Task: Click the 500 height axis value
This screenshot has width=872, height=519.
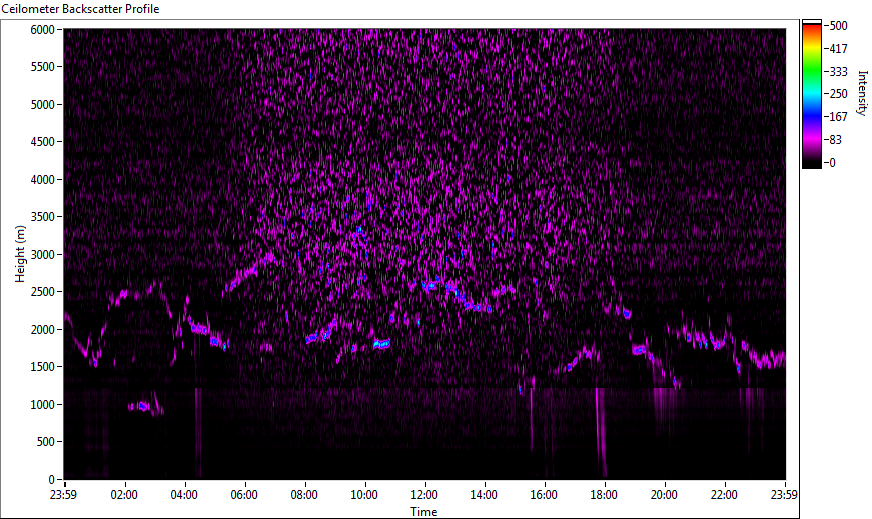Action: point(46,442)
